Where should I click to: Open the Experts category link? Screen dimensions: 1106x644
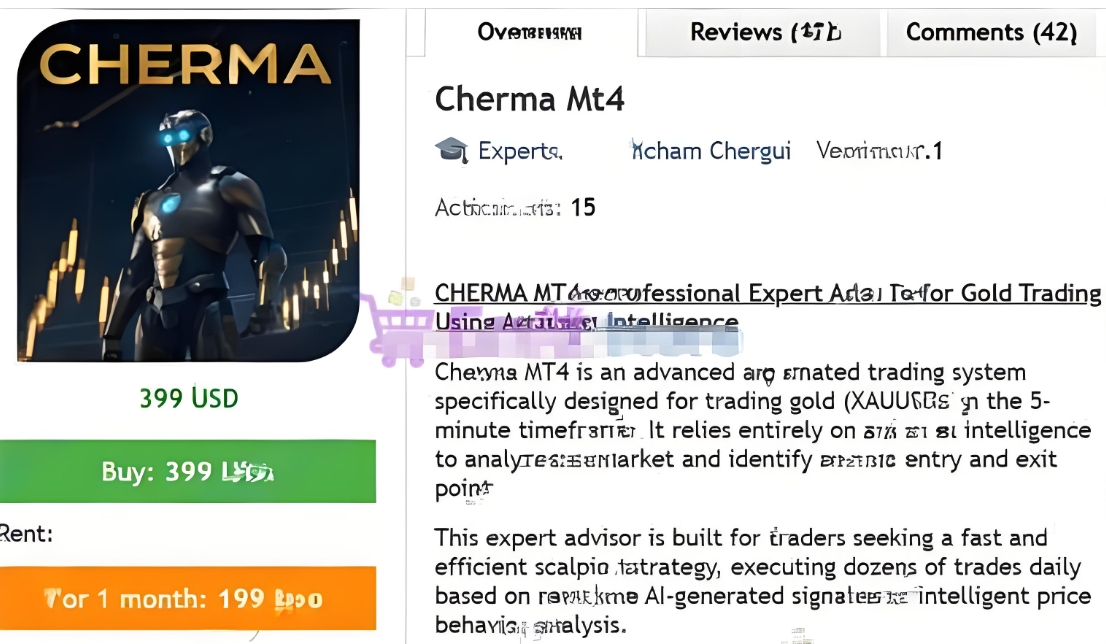(x=519, y=151)
